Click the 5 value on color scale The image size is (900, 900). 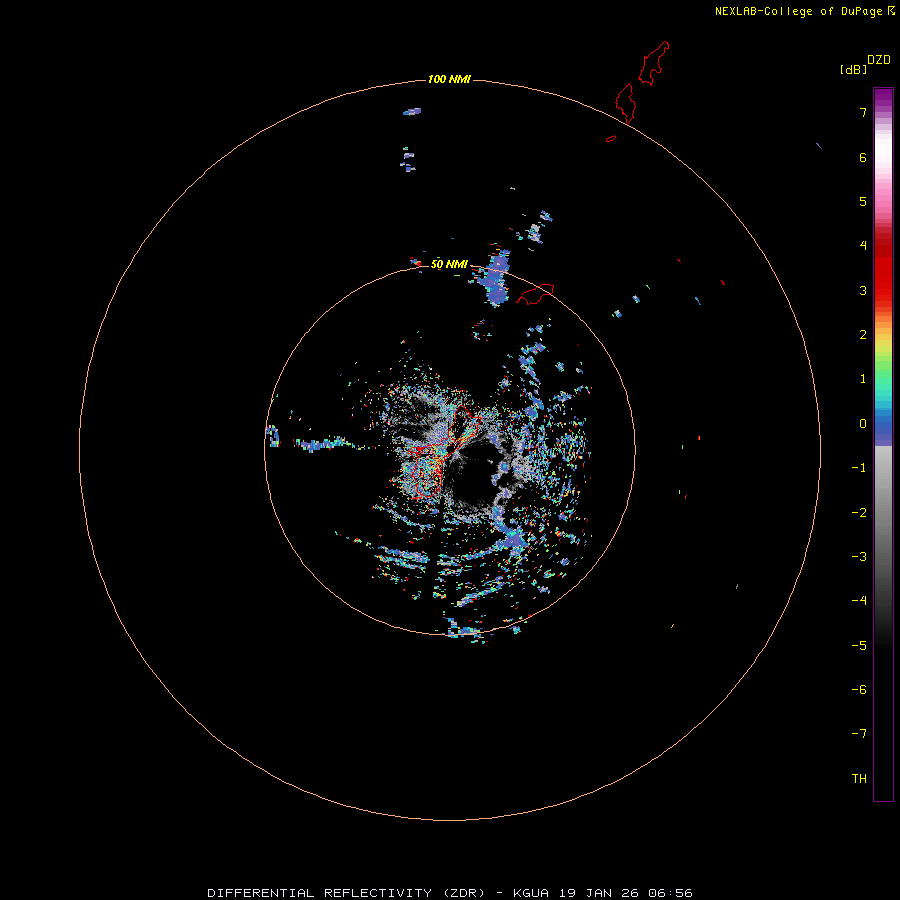(863, 201)
